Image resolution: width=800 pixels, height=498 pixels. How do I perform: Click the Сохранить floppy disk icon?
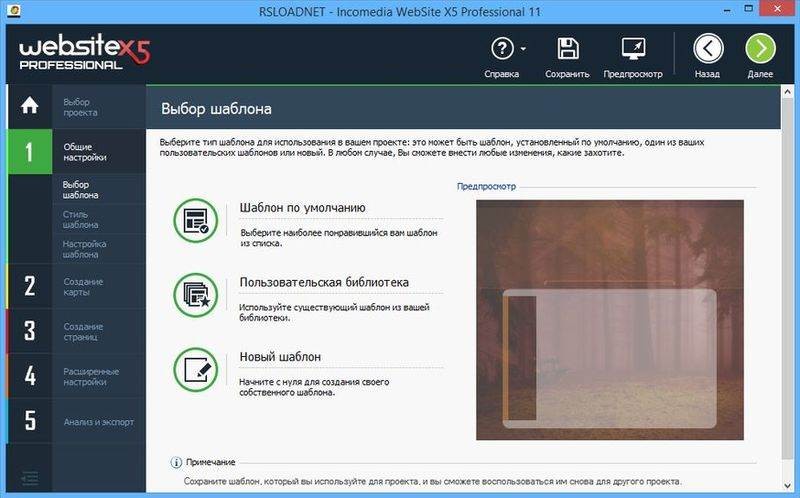[x=567, y=49]
